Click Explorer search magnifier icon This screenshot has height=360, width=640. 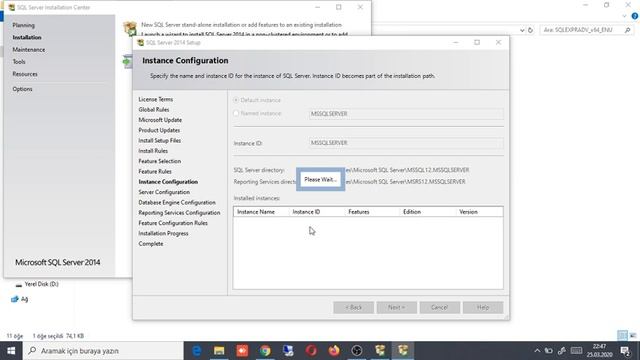pos(627,30)
